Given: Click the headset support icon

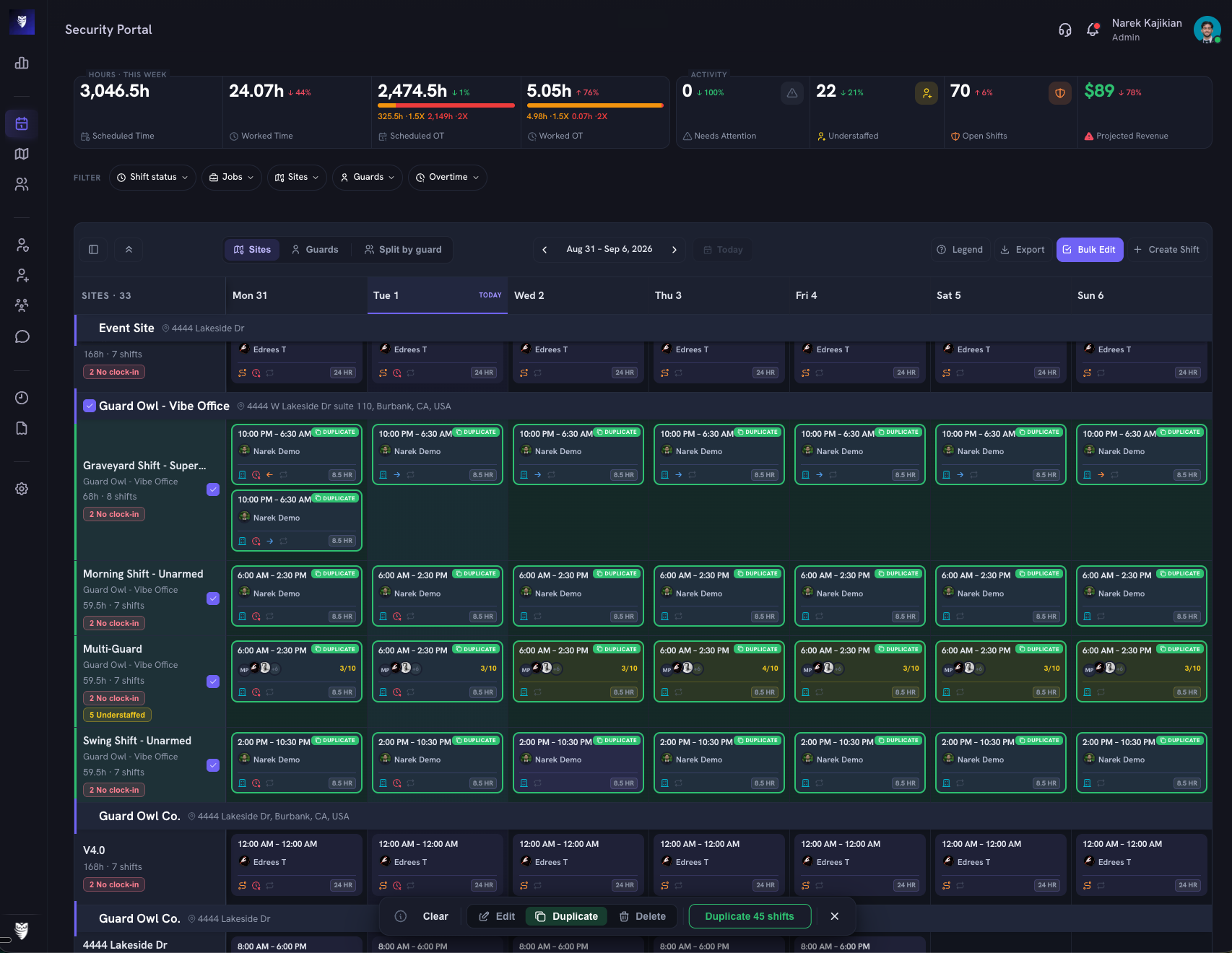Looking at the screenshot, I should tap(1064, 30).
